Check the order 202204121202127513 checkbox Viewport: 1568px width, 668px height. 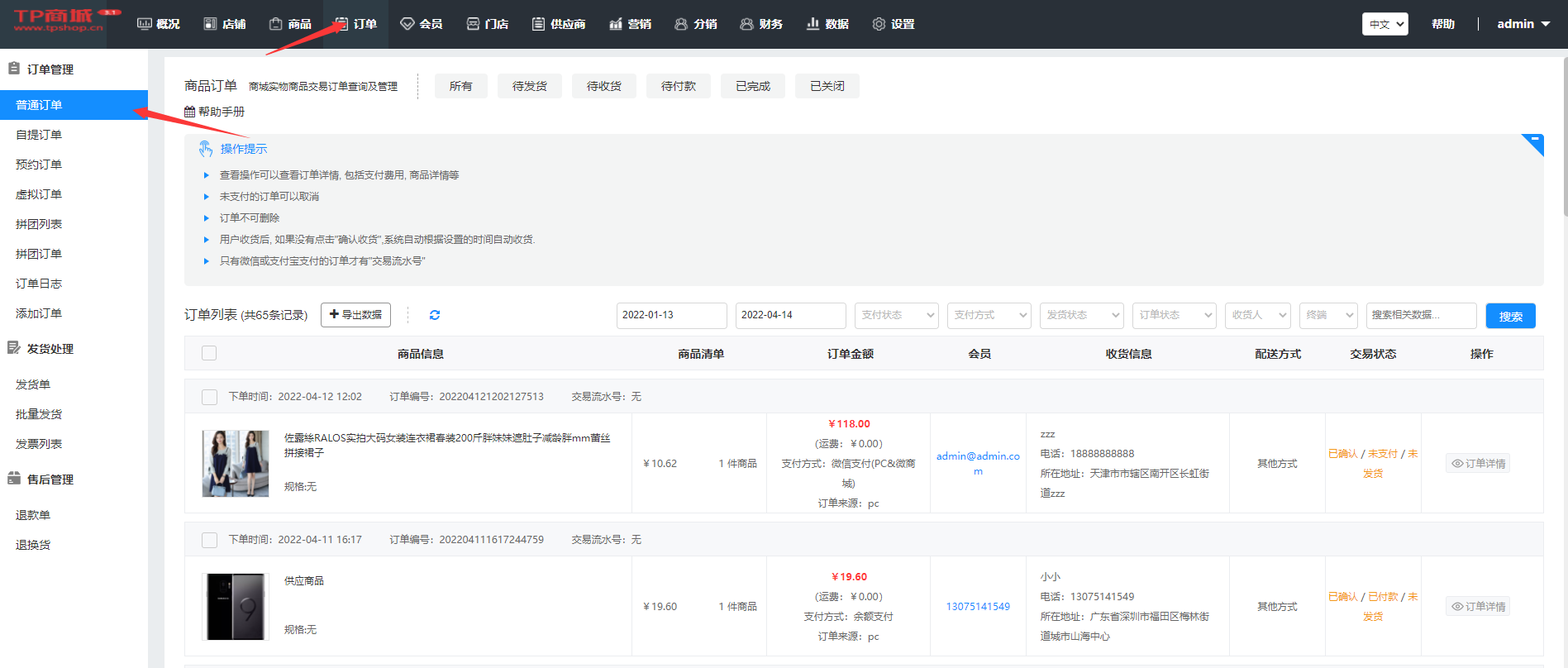209,397
